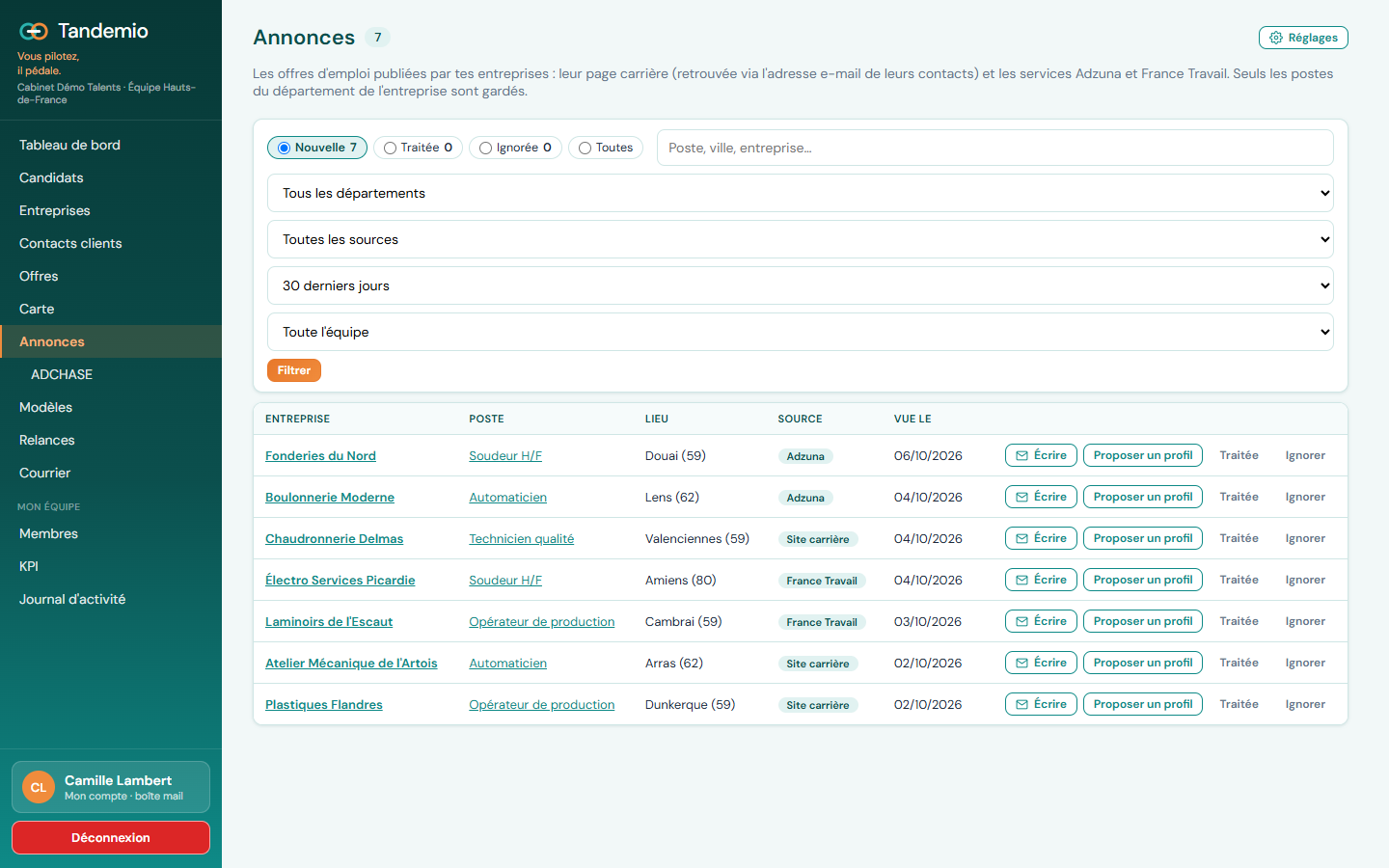Click envelope icon in Chaudronnerie Delmas row

[1021, 538]
